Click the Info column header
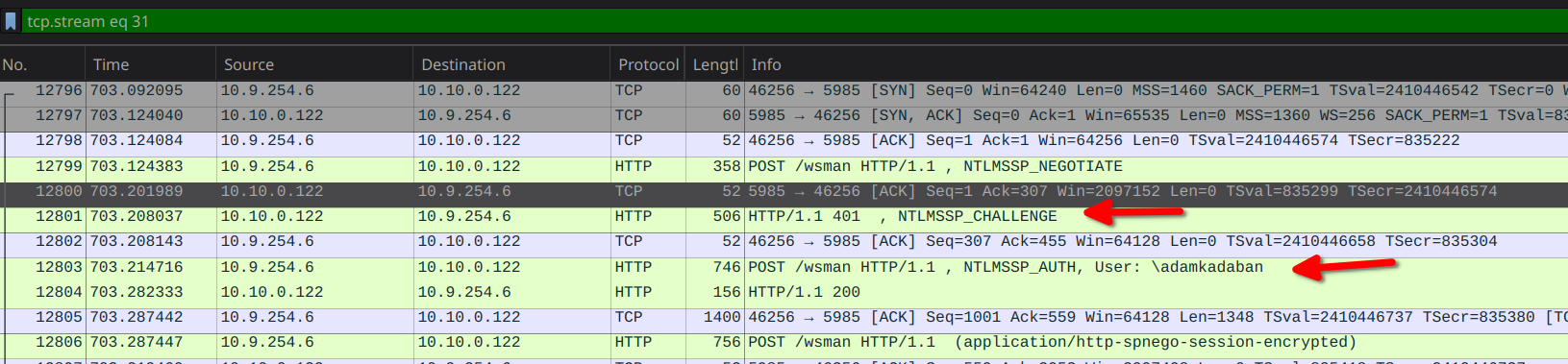Screen dimensions: 1568x364 click(x=1157, y=64)
